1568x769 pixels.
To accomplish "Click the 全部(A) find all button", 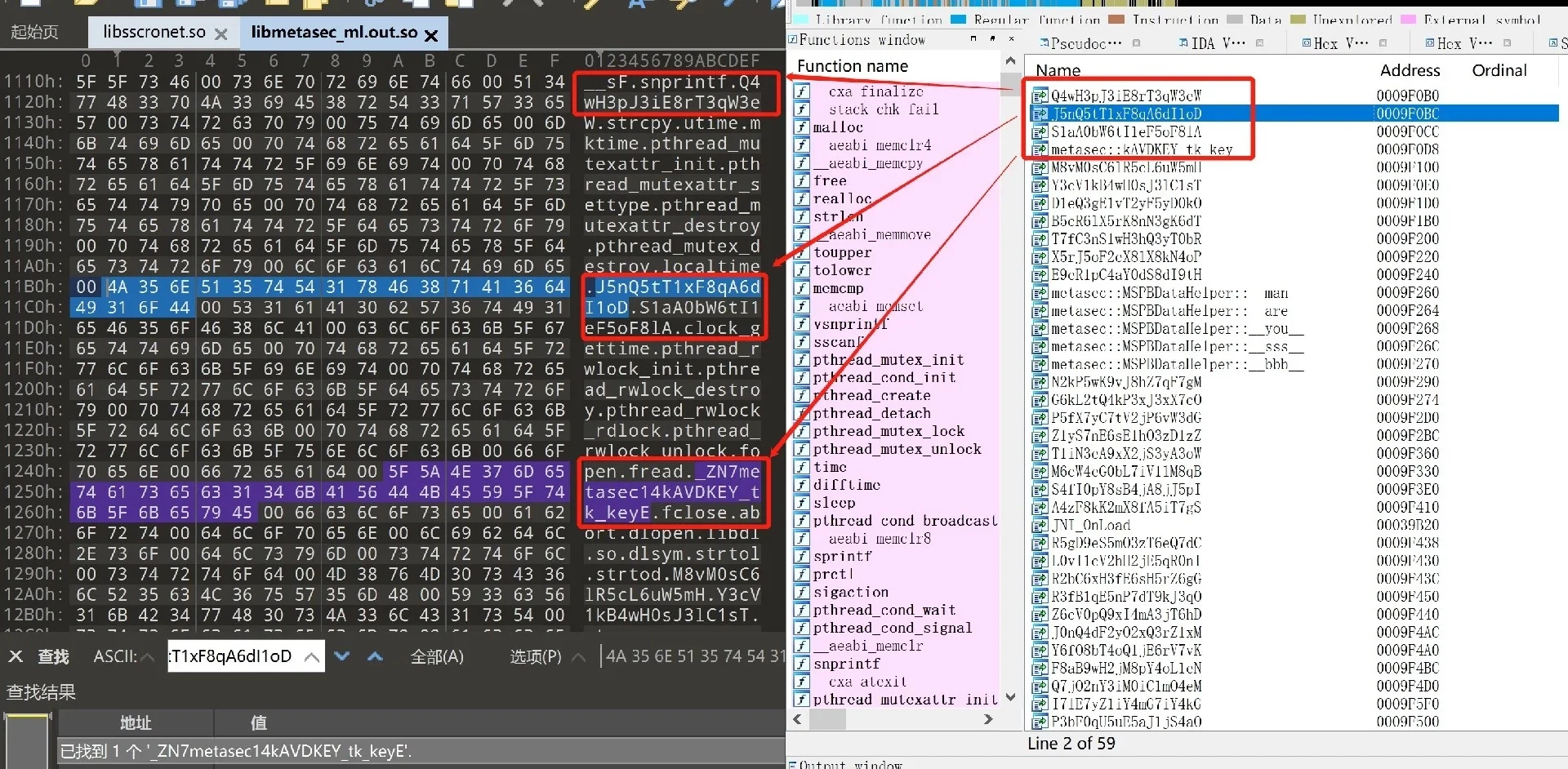I will (437, 656).
